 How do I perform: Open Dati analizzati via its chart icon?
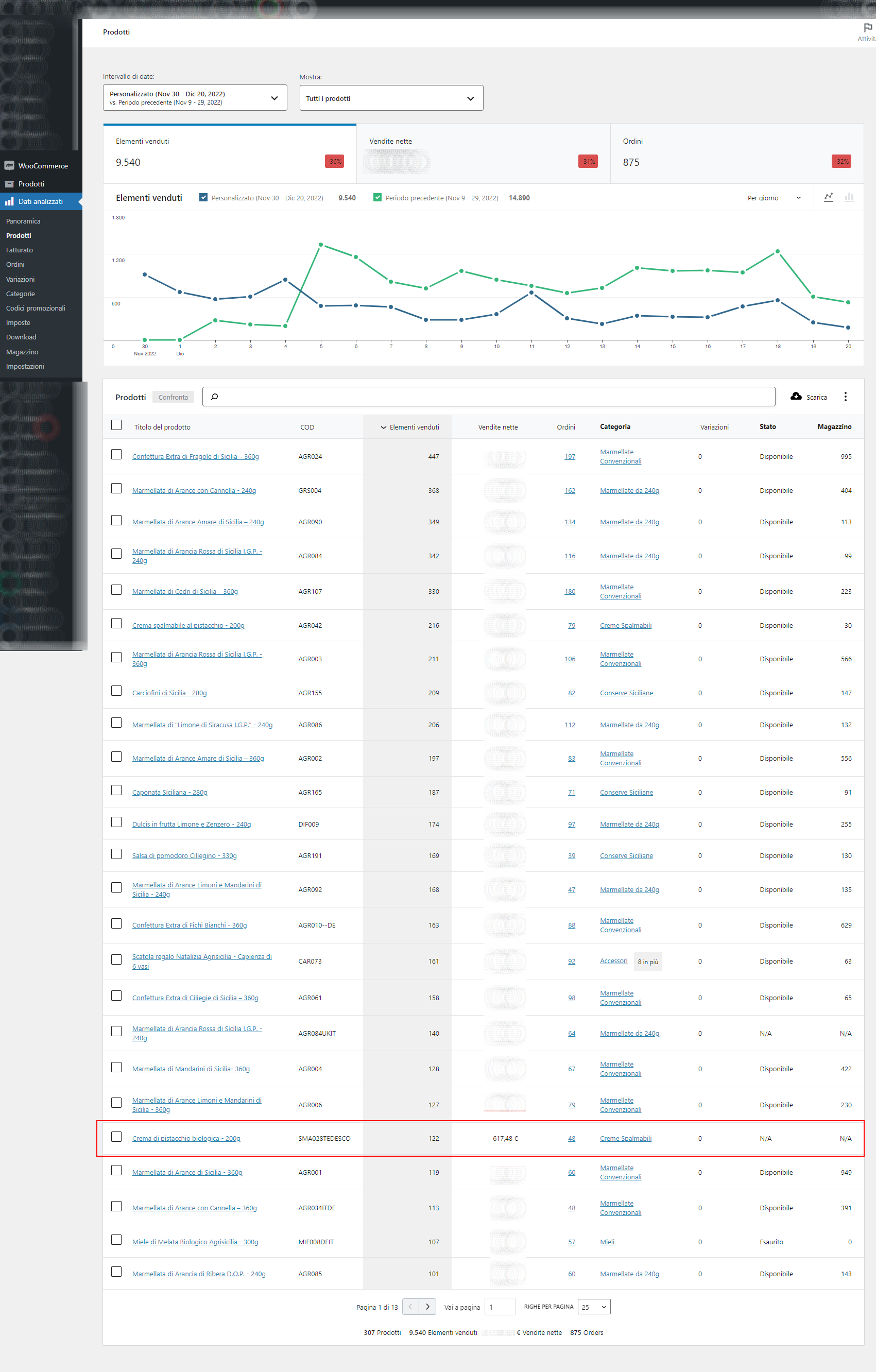pyautogui.click(x=9, y=201)
